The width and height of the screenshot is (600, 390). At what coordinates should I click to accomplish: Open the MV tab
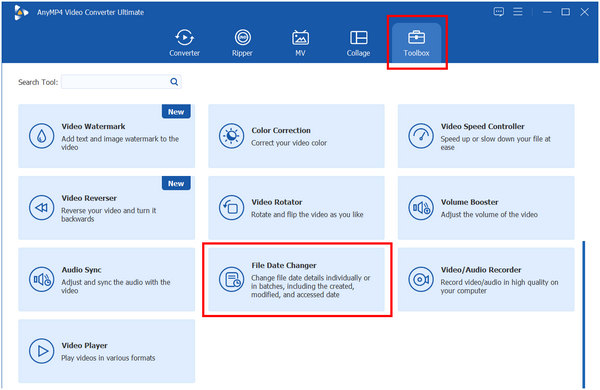[x=300, y=43]
